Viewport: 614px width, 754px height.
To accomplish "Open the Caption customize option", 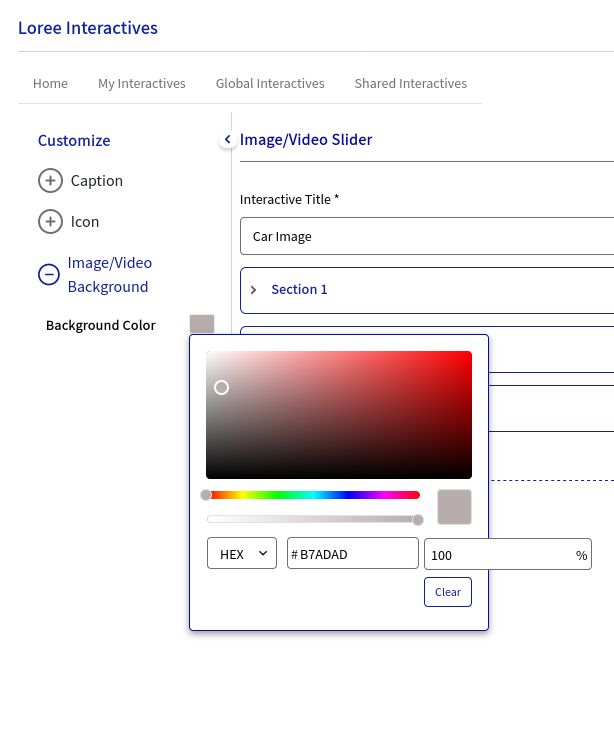I will click(97, 181).
